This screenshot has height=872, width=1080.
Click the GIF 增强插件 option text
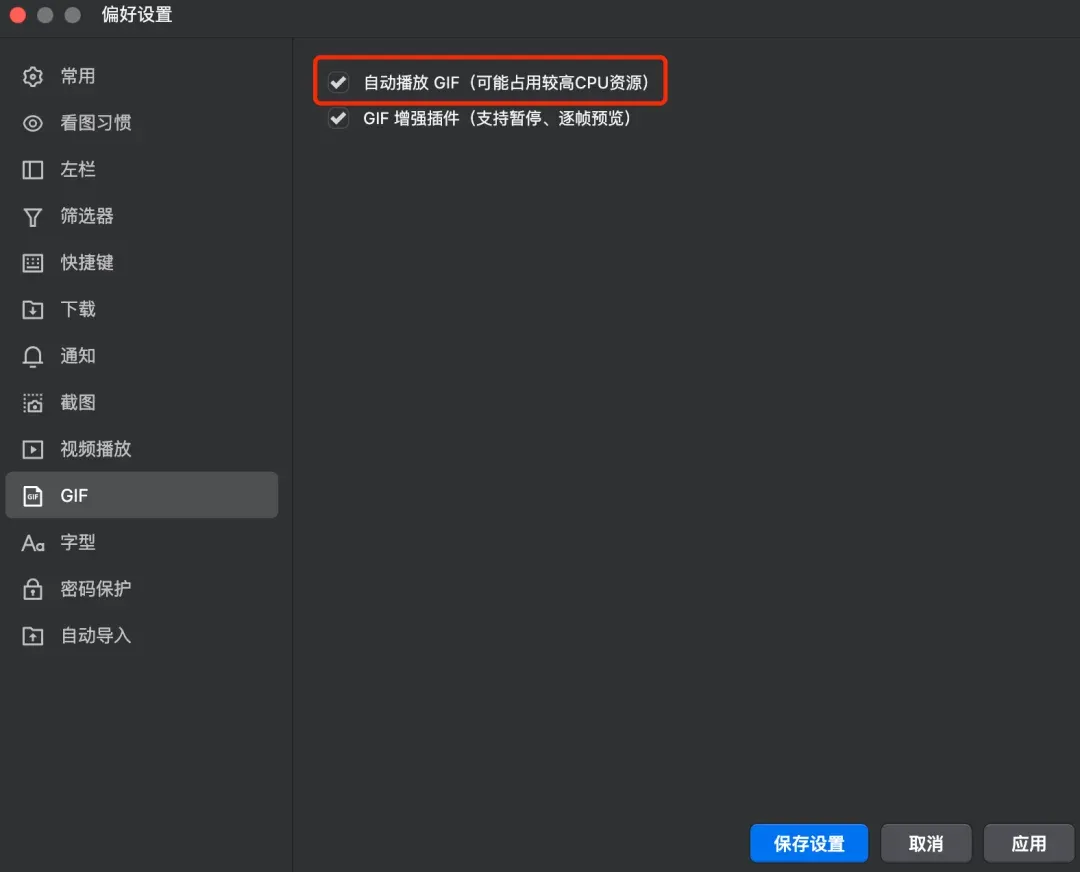tap(497, 118)
